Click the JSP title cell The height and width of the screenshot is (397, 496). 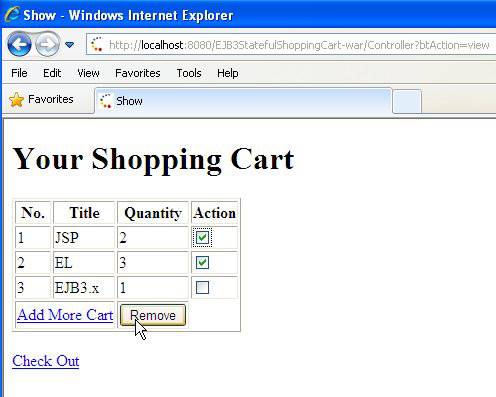[84, 238]
